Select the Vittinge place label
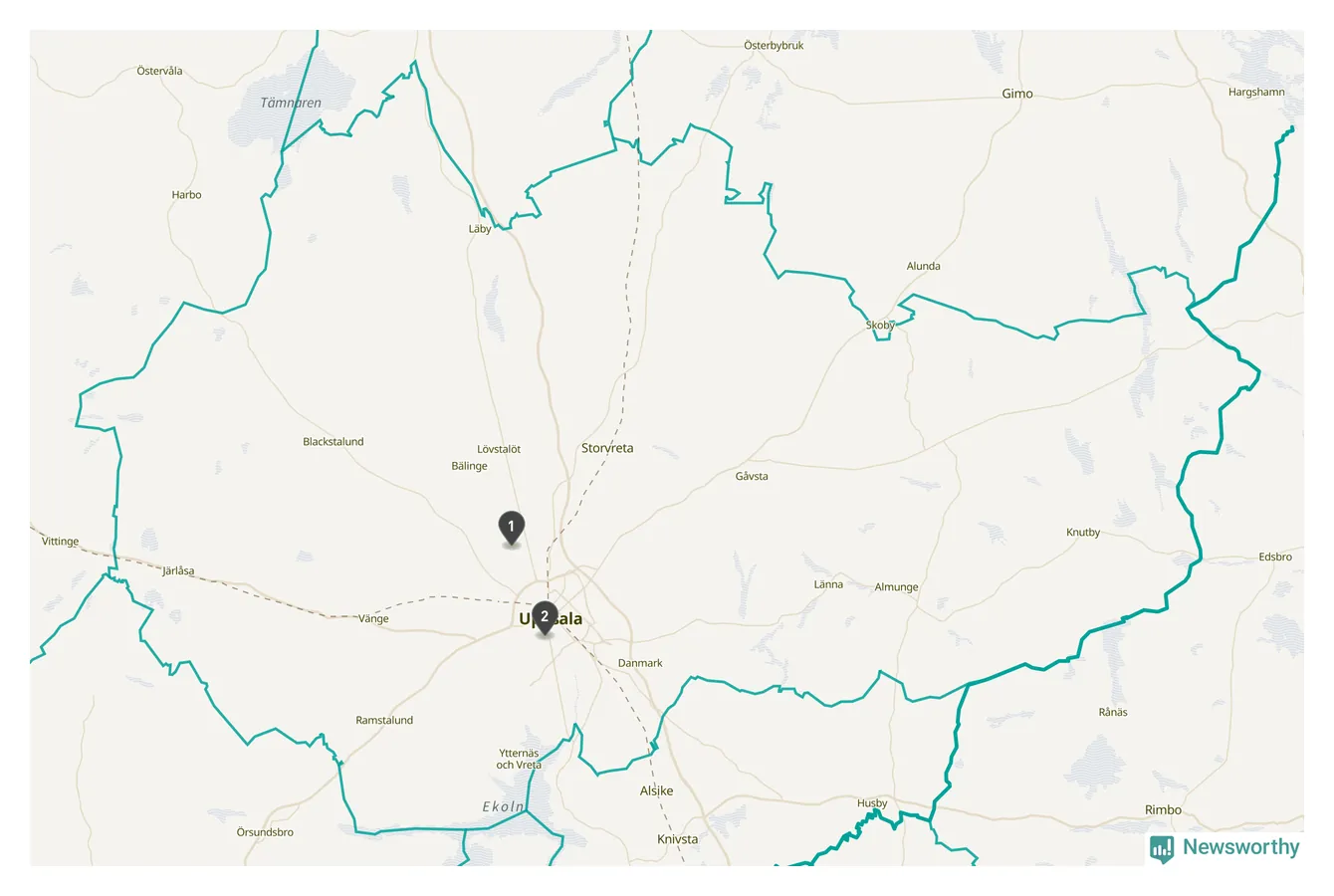This screenshot has width=1334, height=896. point(60,542)
